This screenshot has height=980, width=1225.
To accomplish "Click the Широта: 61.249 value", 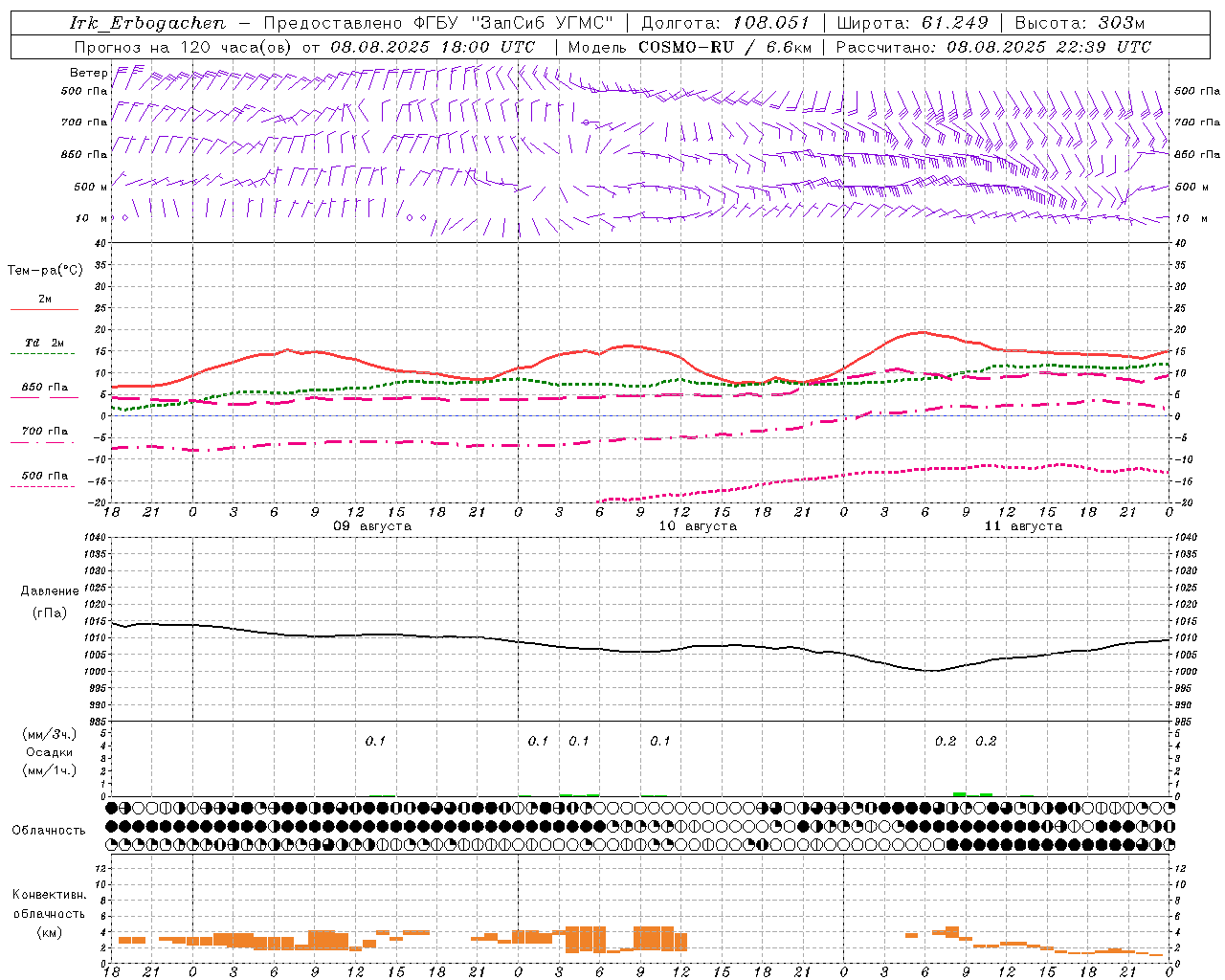I will (912, 23).
